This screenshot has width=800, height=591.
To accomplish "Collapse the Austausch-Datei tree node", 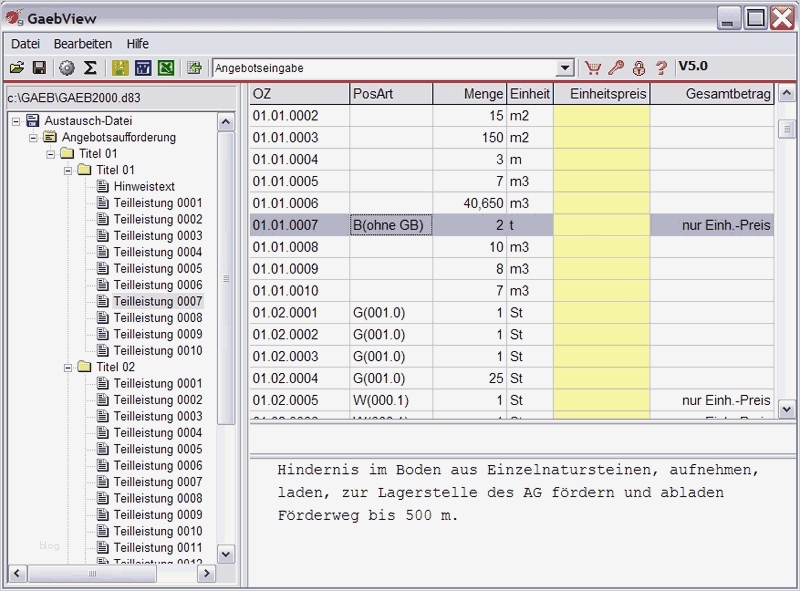I will tap(16, 121).
